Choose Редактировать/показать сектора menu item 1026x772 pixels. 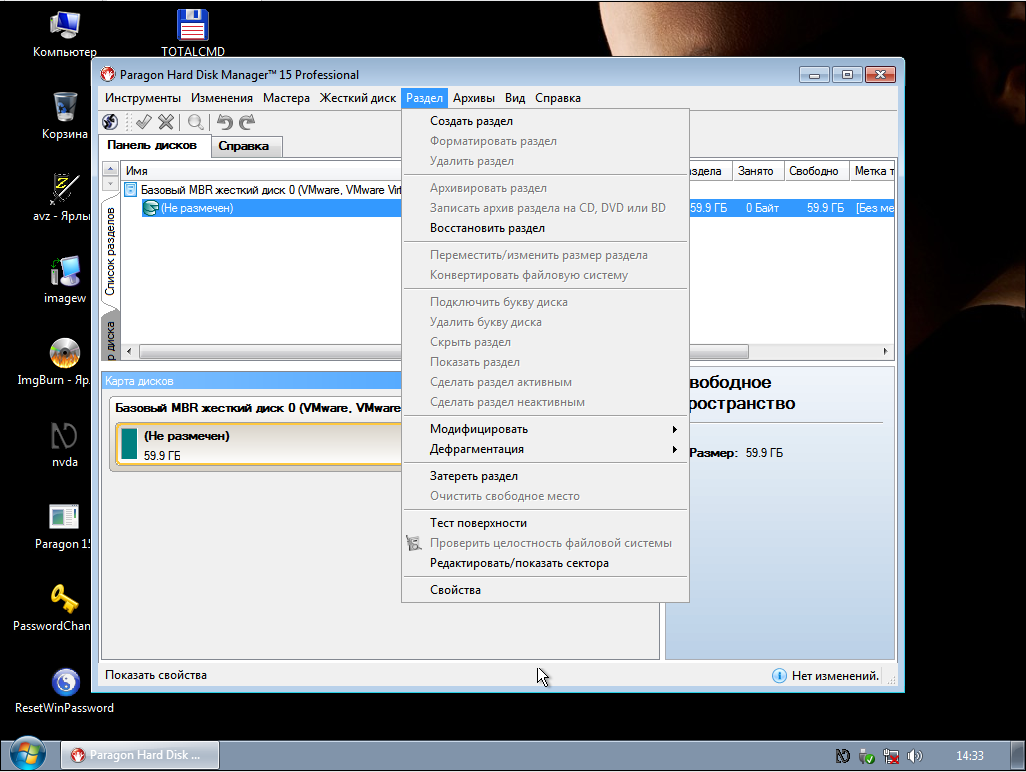pos(545,563)
